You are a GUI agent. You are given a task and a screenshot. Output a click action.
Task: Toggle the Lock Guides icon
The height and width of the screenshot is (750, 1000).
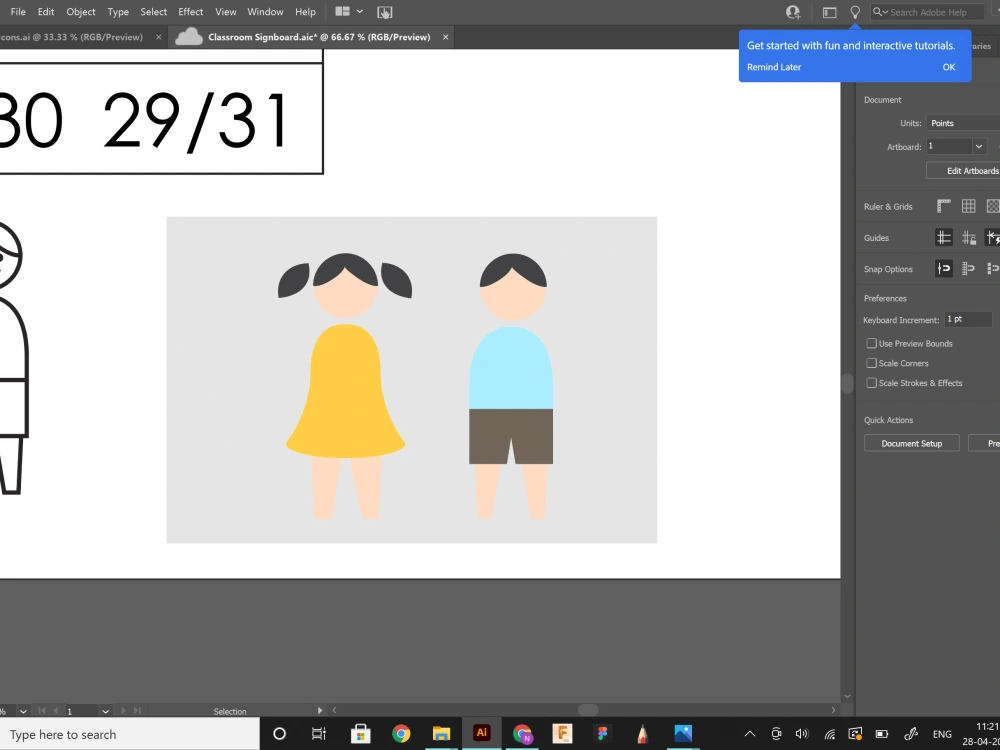pos(968,238)
